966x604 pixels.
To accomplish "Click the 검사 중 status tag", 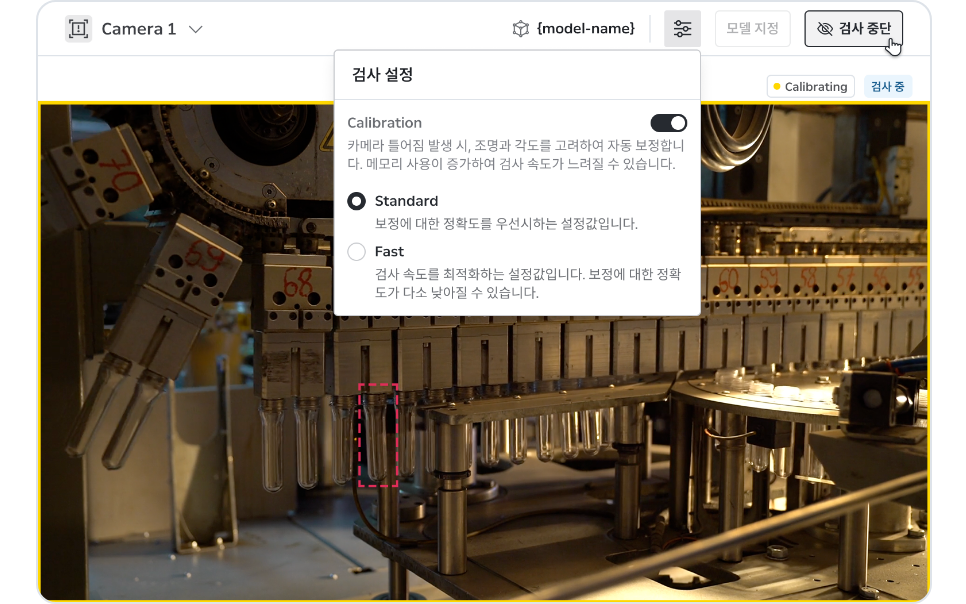I will click(887, 86).
